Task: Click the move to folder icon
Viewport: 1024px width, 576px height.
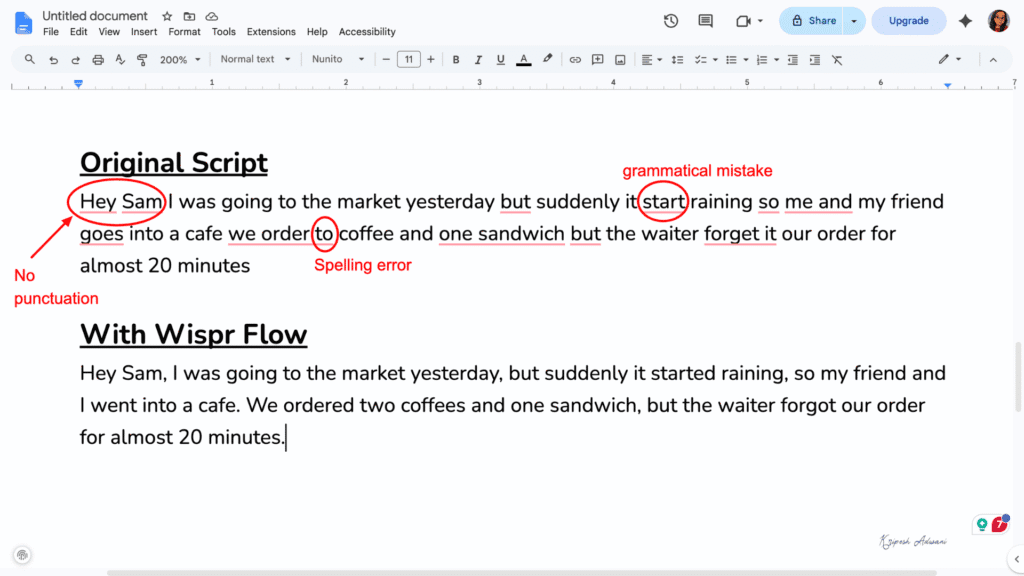Action: click(189, 16)
